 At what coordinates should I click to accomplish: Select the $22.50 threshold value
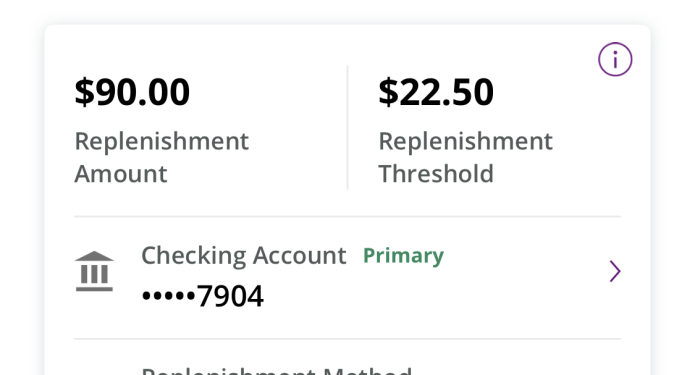tap(436, 92)
